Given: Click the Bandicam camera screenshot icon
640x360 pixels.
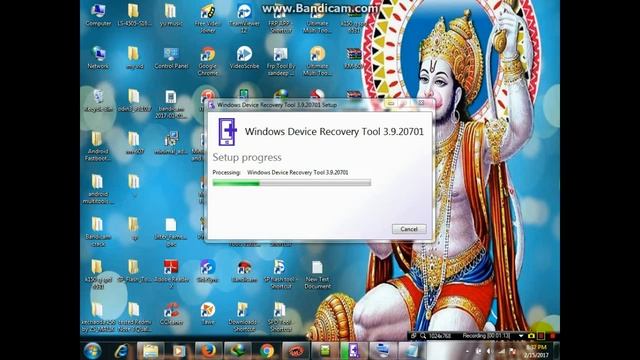Looking at the screenshot, I should click(531, 336).
